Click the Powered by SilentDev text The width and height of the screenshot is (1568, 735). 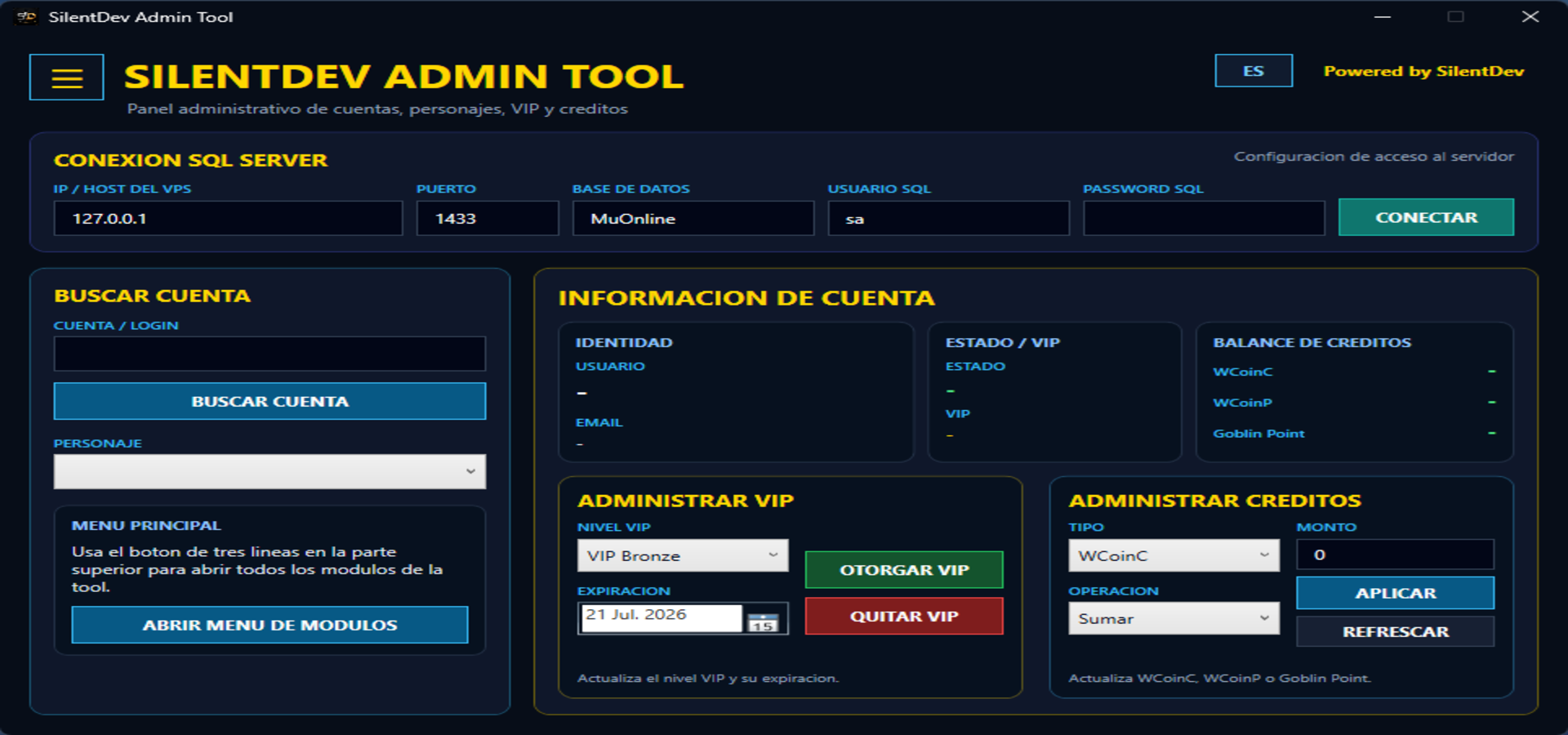(1423, 71)
